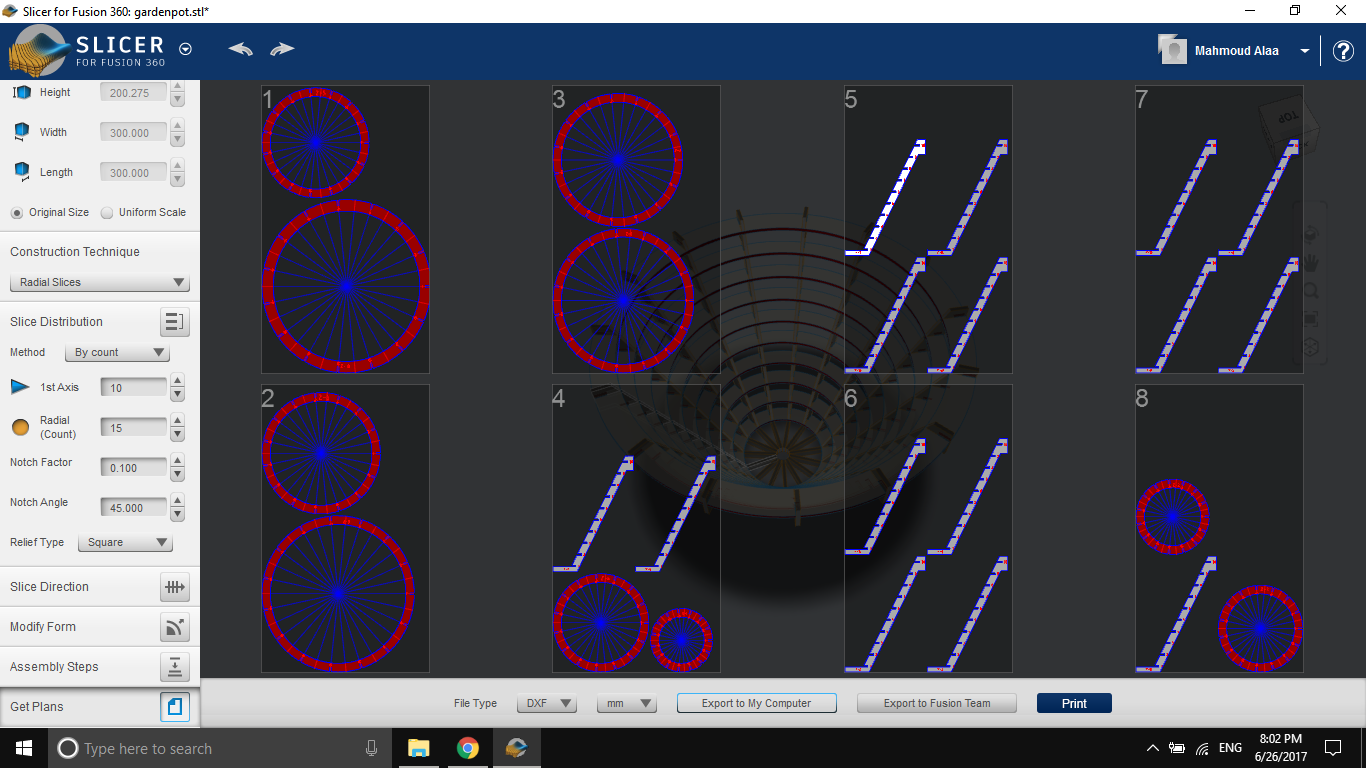The width and height of the screenshot is (1366, 768).
Task: Open the DXF file type dropdown
Action: 547,704
